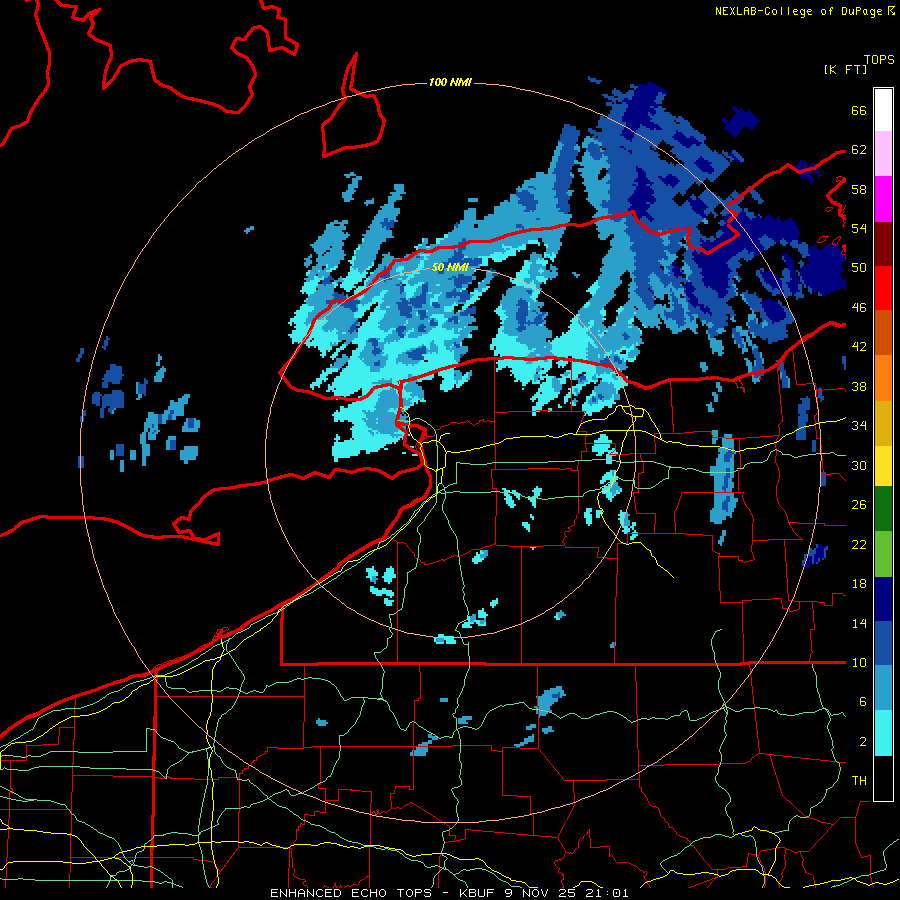Click the bright yellow legend swatch
Viewport: 900px width, 900px height.
pos(883,466)
